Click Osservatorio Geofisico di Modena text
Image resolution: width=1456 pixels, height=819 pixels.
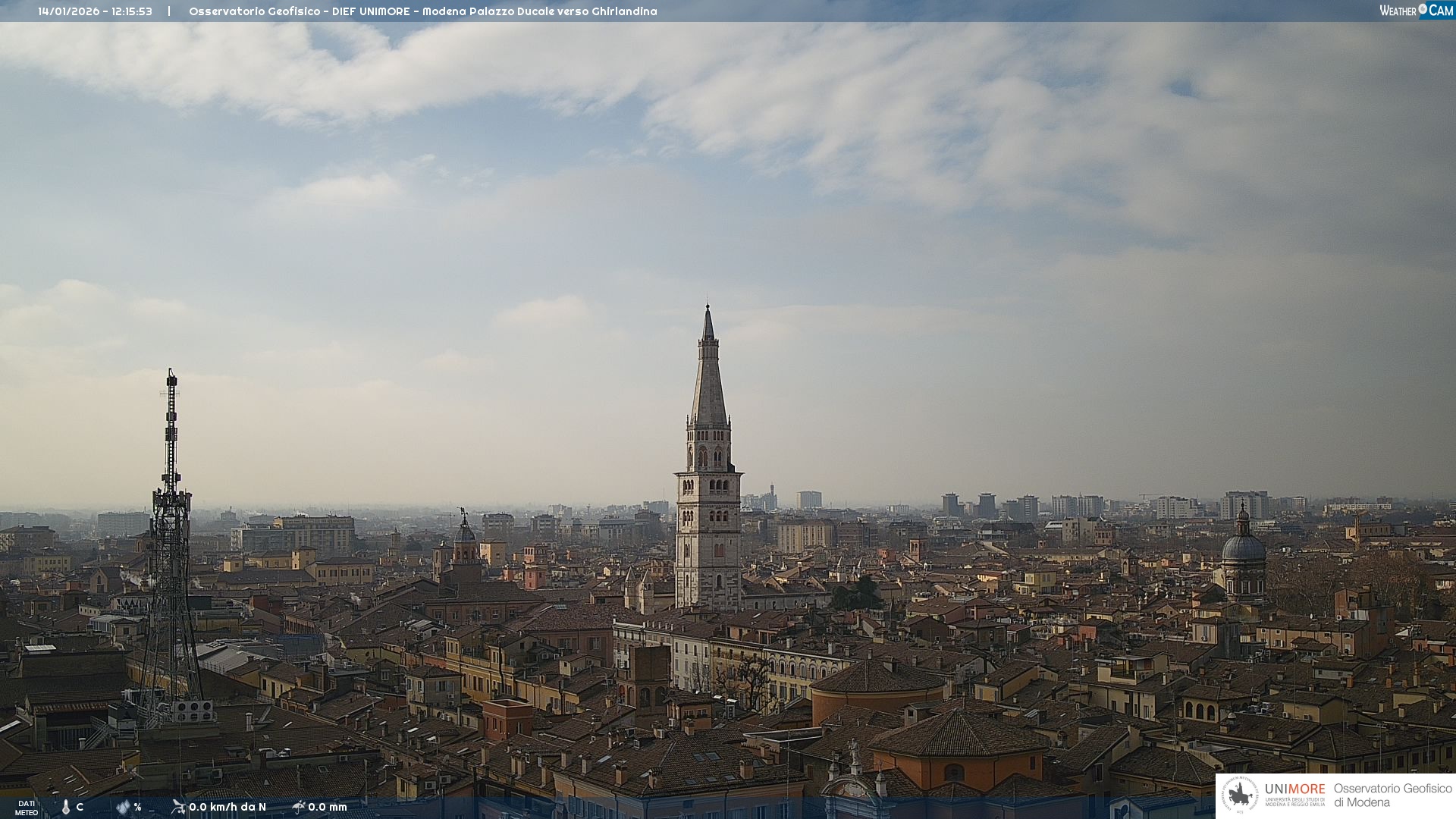tap(1392, 795)
